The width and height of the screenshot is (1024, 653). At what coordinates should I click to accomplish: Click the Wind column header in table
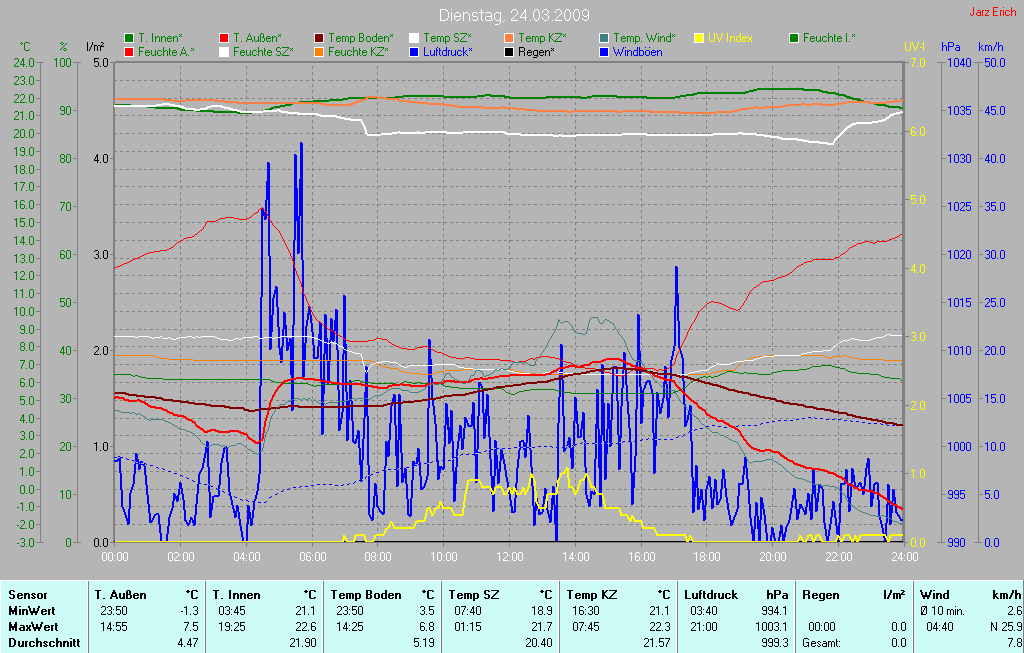pos(934,595)
